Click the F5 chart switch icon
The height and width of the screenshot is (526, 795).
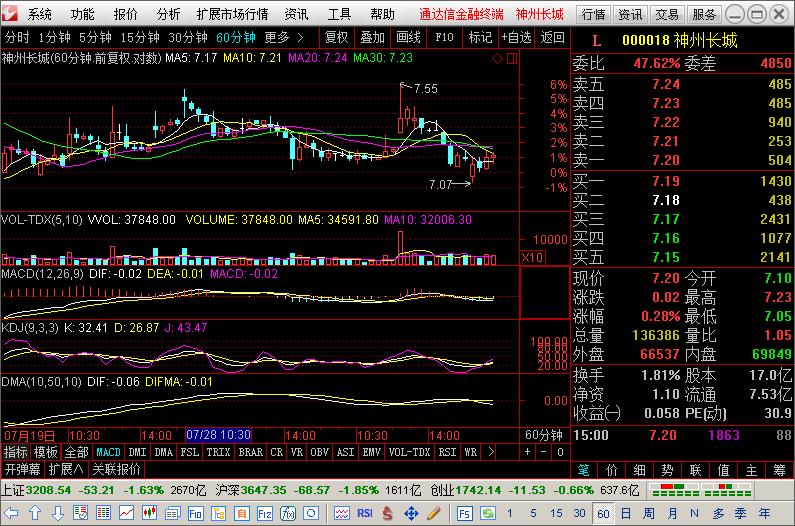pyautogui.click(x=465, y=513)
